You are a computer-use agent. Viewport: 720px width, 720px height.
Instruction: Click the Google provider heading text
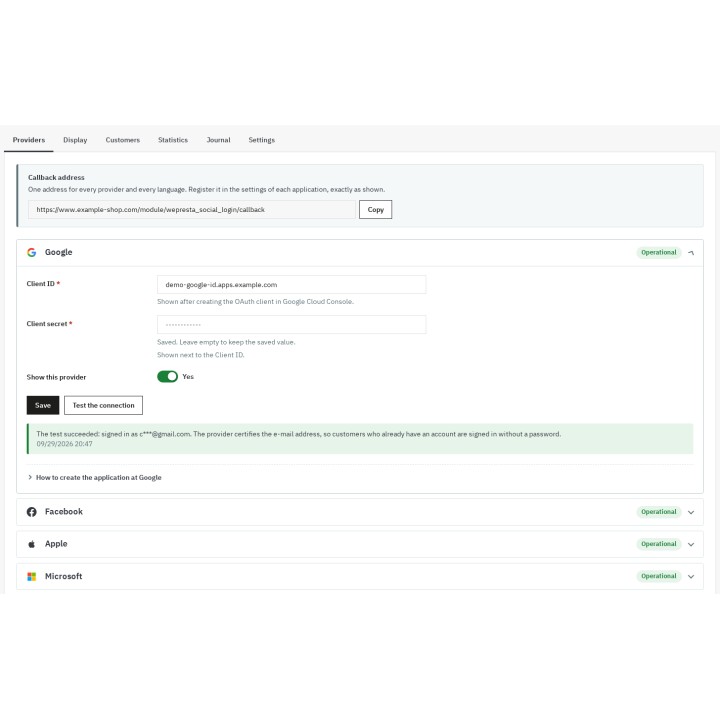pyautogui.click(x=58, y=253)
